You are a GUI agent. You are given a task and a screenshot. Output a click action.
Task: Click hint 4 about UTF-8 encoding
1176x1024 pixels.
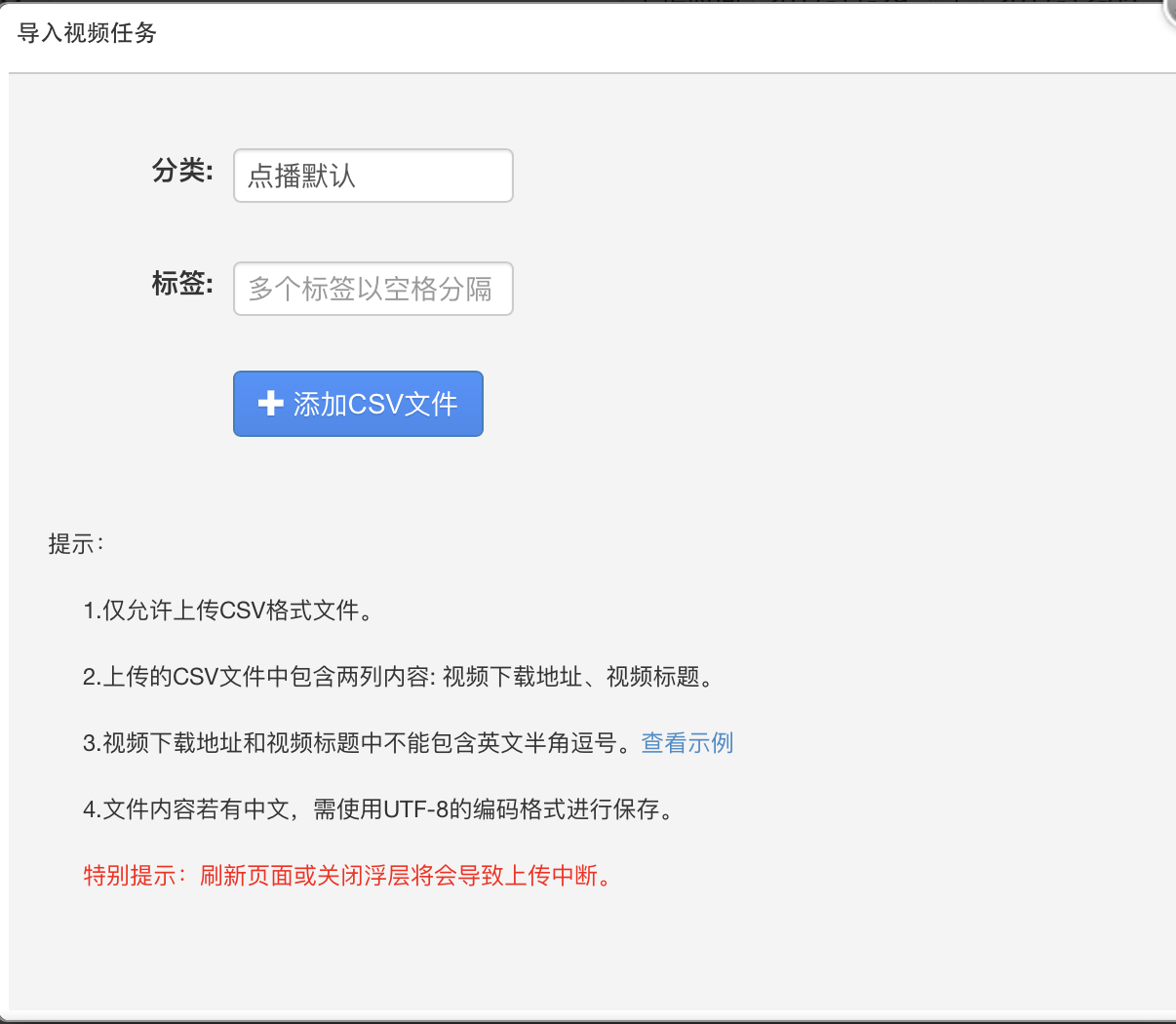click(378, 809)
